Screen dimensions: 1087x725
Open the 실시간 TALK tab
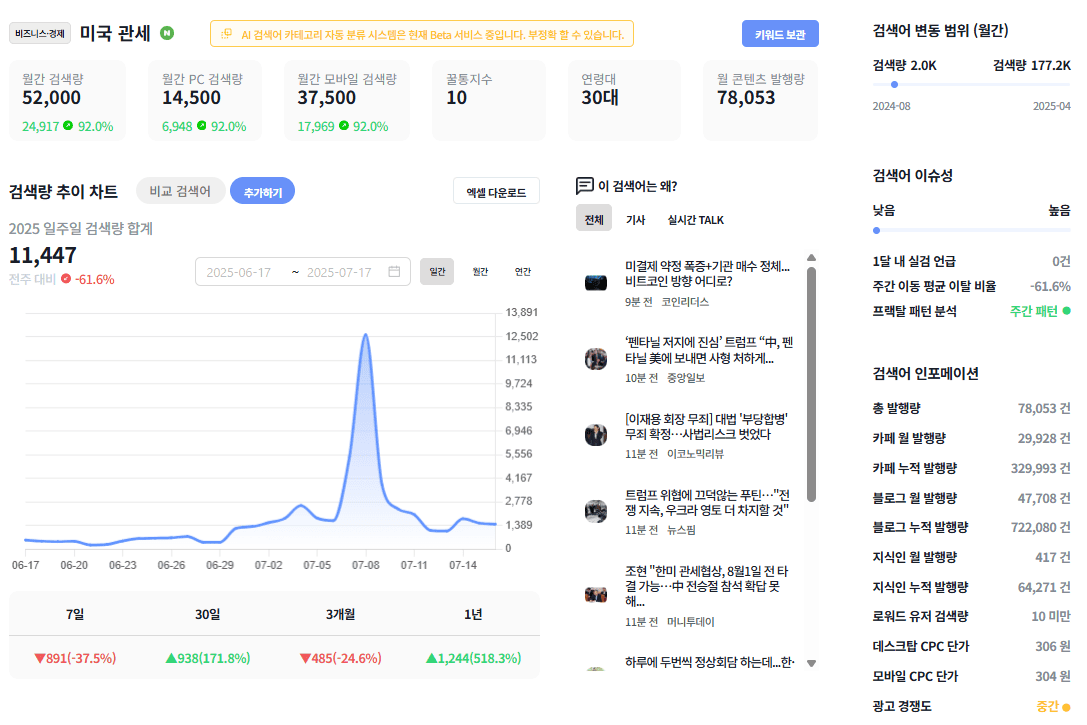pyautogui.click(x=695, y=220)
